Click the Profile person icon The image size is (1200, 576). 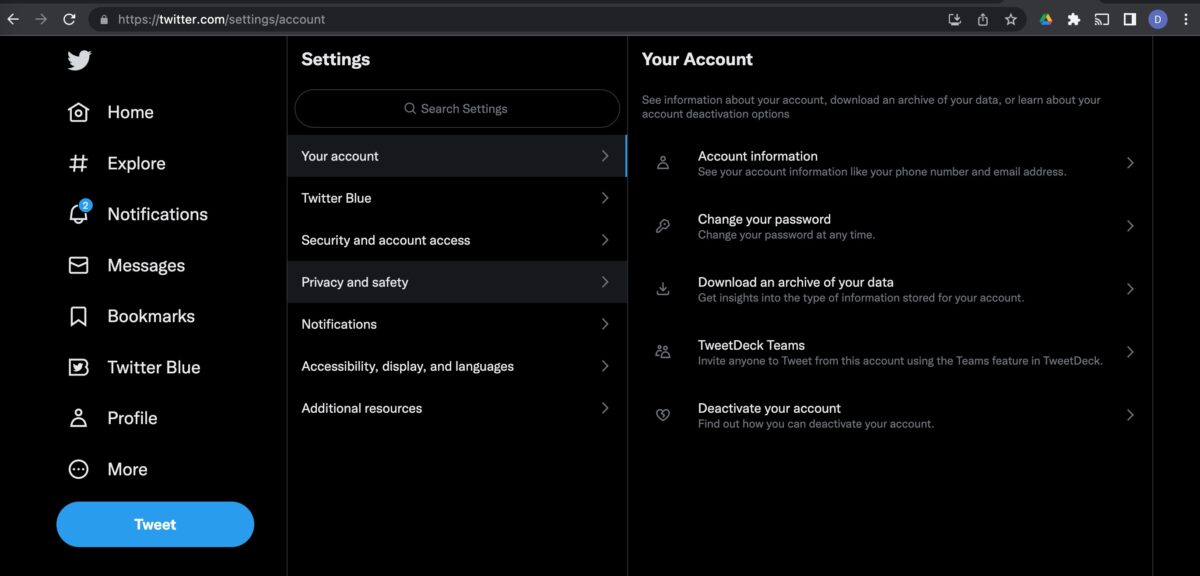tap(78, 418)
